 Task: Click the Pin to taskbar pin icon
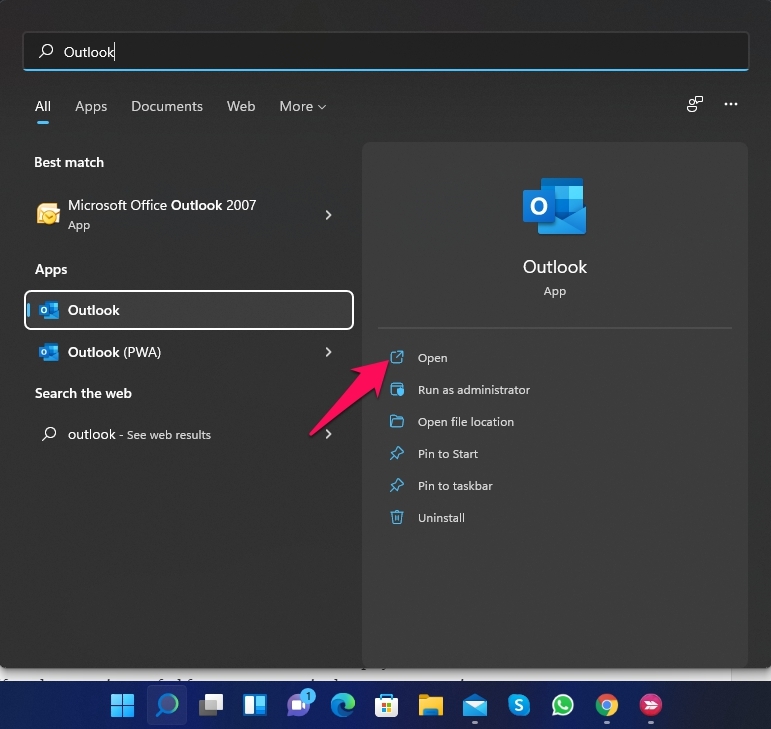(x=397, y=486)
